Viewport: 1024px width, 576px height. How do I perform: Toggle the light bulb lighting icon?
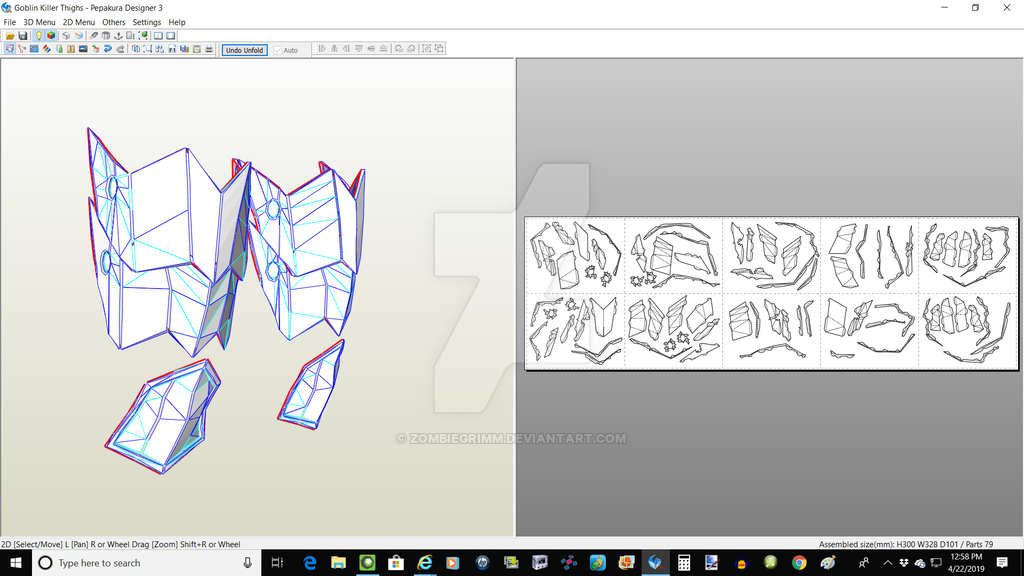coord(39,36)
